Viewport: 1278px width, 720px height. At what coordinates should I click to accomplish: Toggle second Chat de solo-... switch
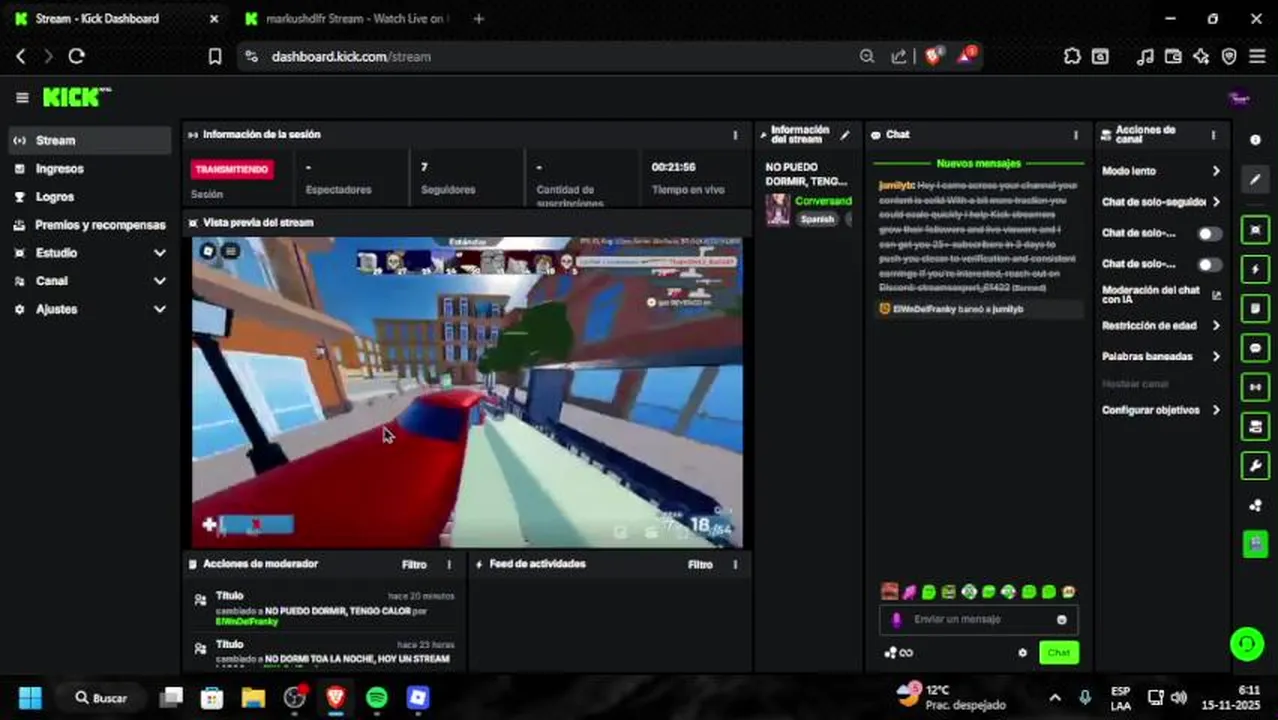[1210, 264]
